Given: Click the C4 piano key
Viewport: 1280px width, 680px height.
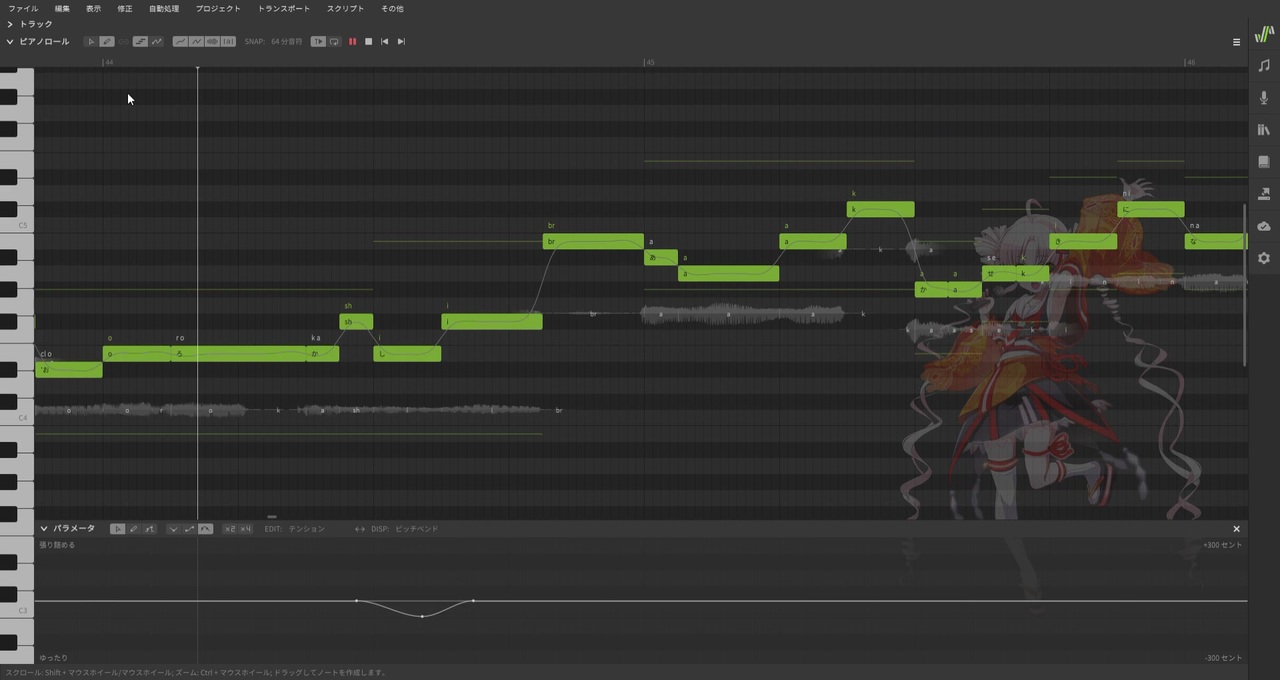Looking at the screenshot, I should click(x=17, y=417).
